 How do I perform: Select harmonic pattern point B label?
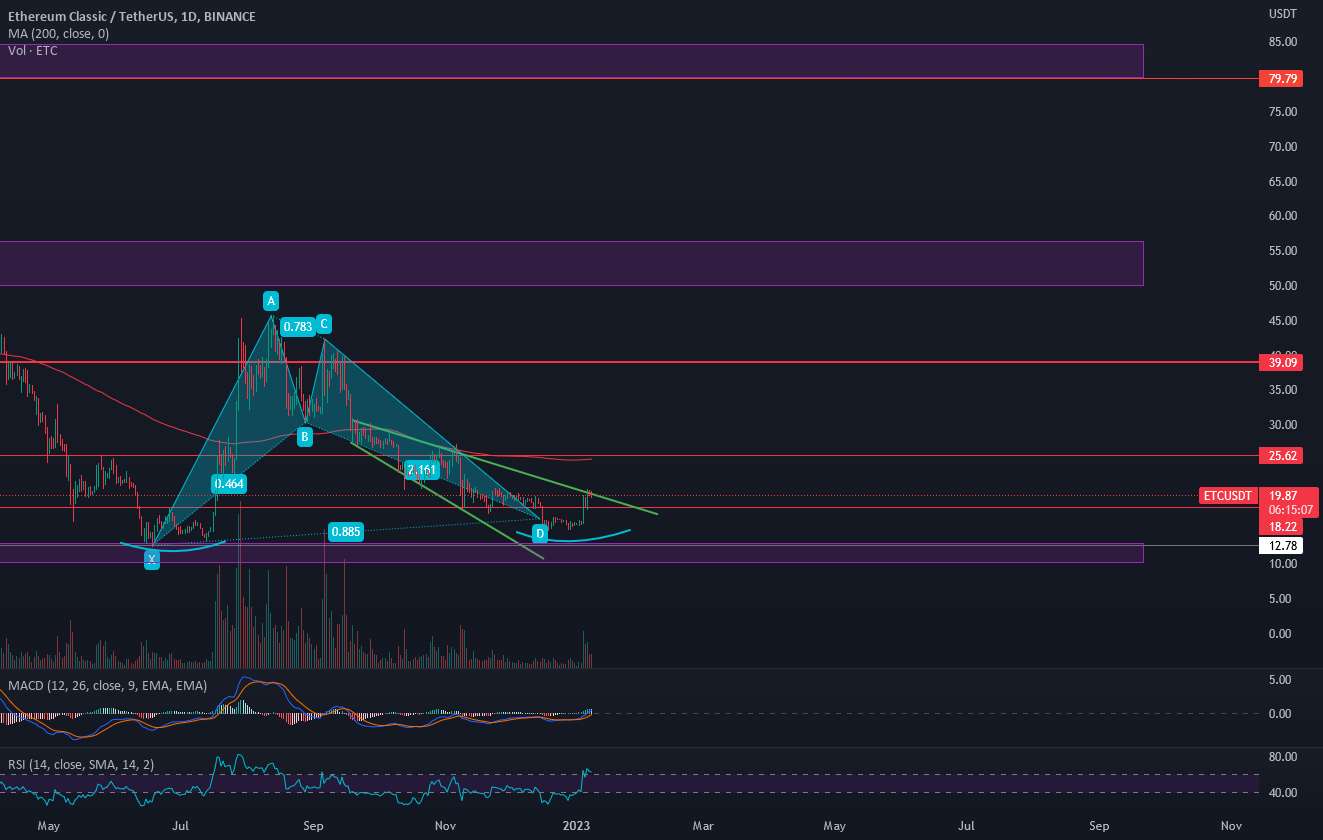coord(305,436)
